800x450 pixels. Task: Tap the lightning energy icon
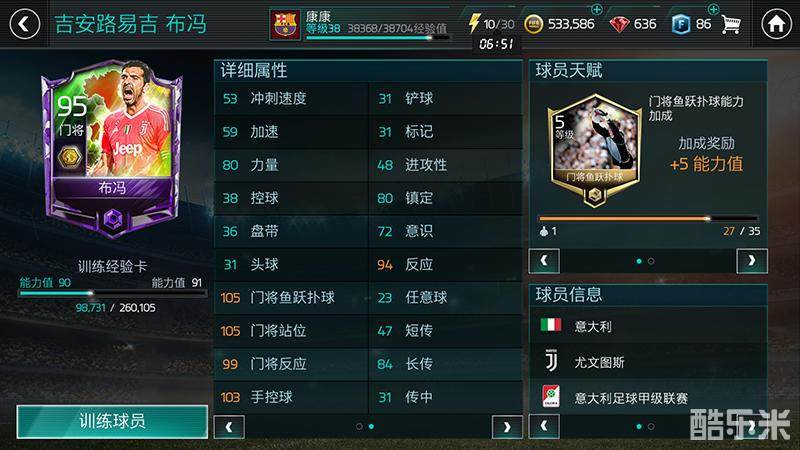[x=474, y=23]
